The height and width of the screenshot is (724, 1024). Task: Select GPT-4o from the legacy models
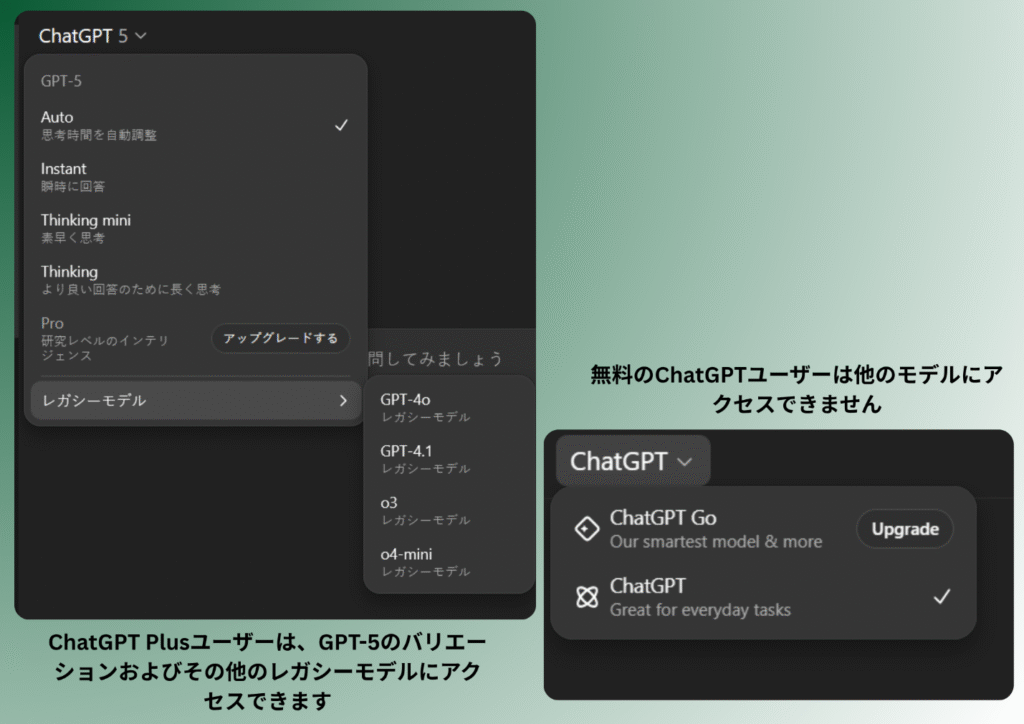(x=440, y=408)
